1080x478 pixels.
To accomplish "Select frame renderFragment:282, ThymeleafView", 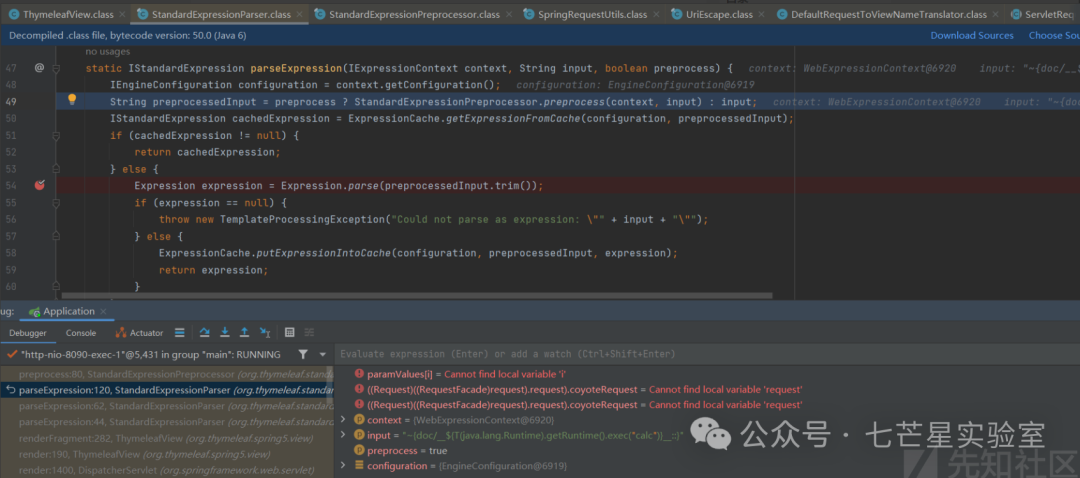I will pos(165,437).
